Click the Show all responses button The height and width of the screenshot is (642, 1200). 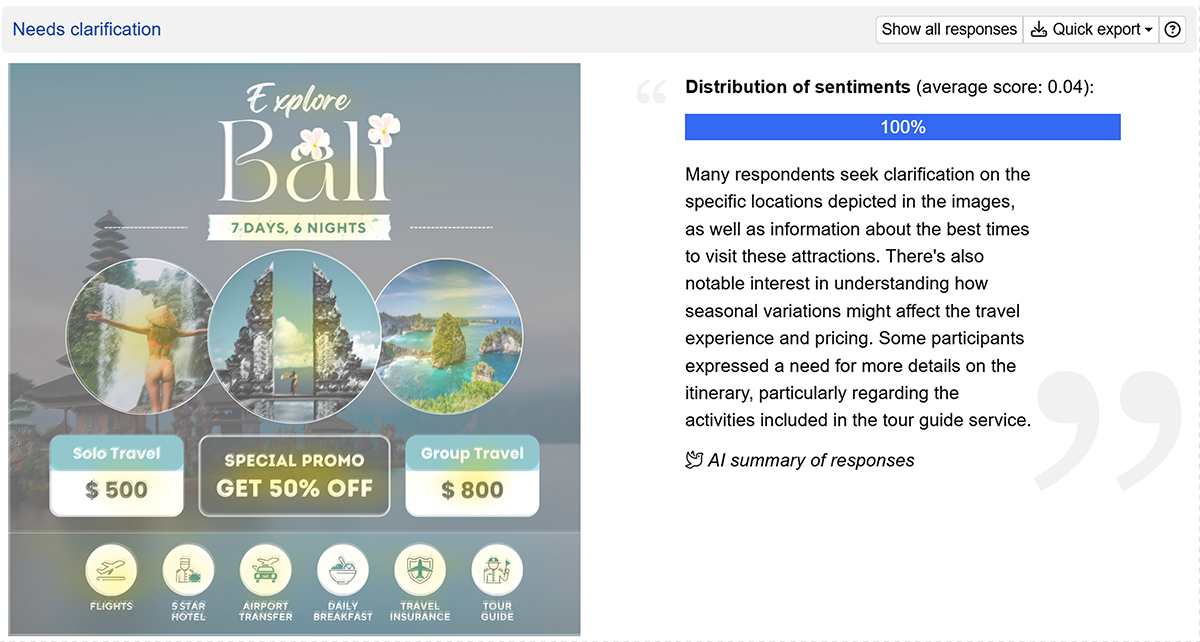[x=948, y=29]
